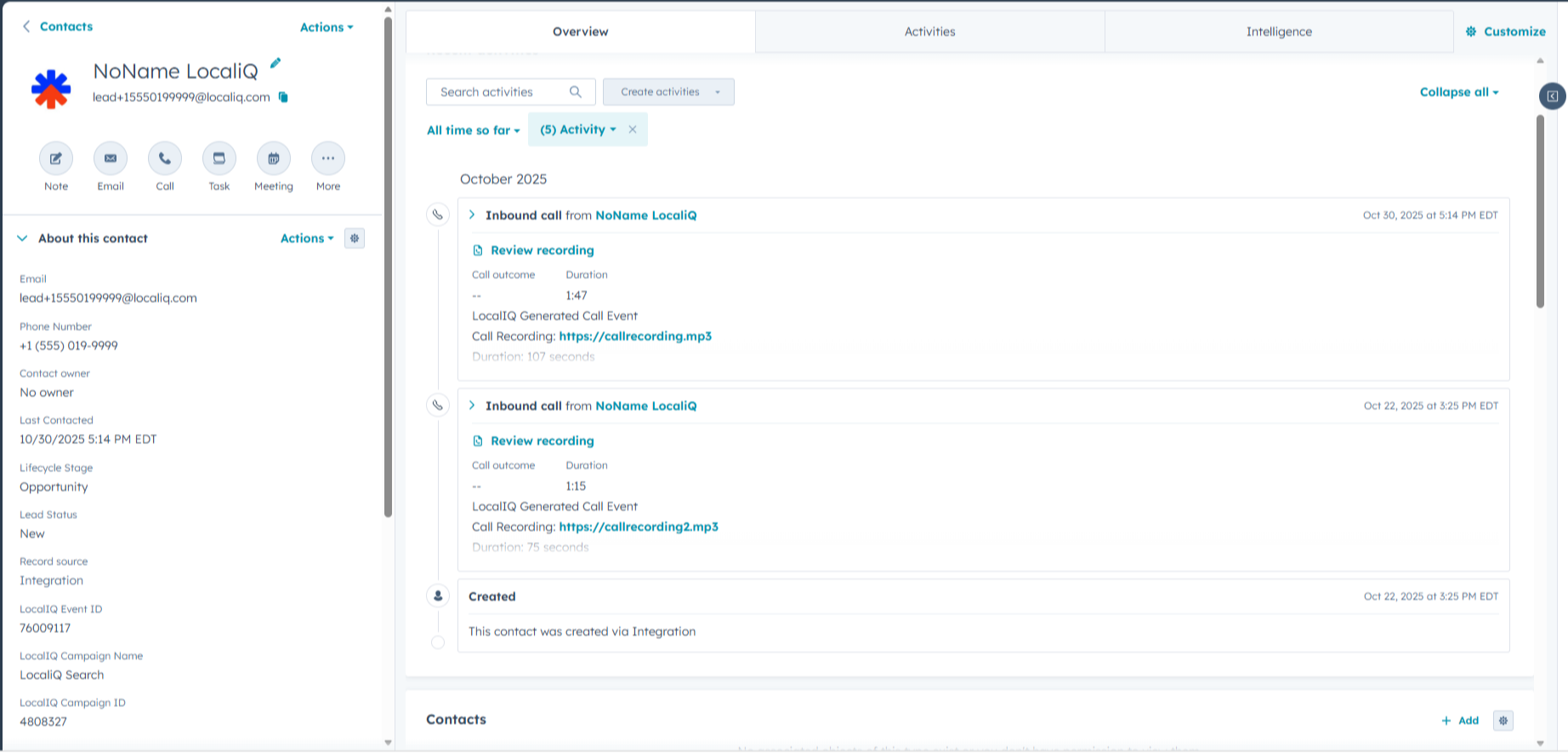Screen dimensions: 1568x753
Task: Collapse the right sidebar panel icon
Action: click(1553, 96)
